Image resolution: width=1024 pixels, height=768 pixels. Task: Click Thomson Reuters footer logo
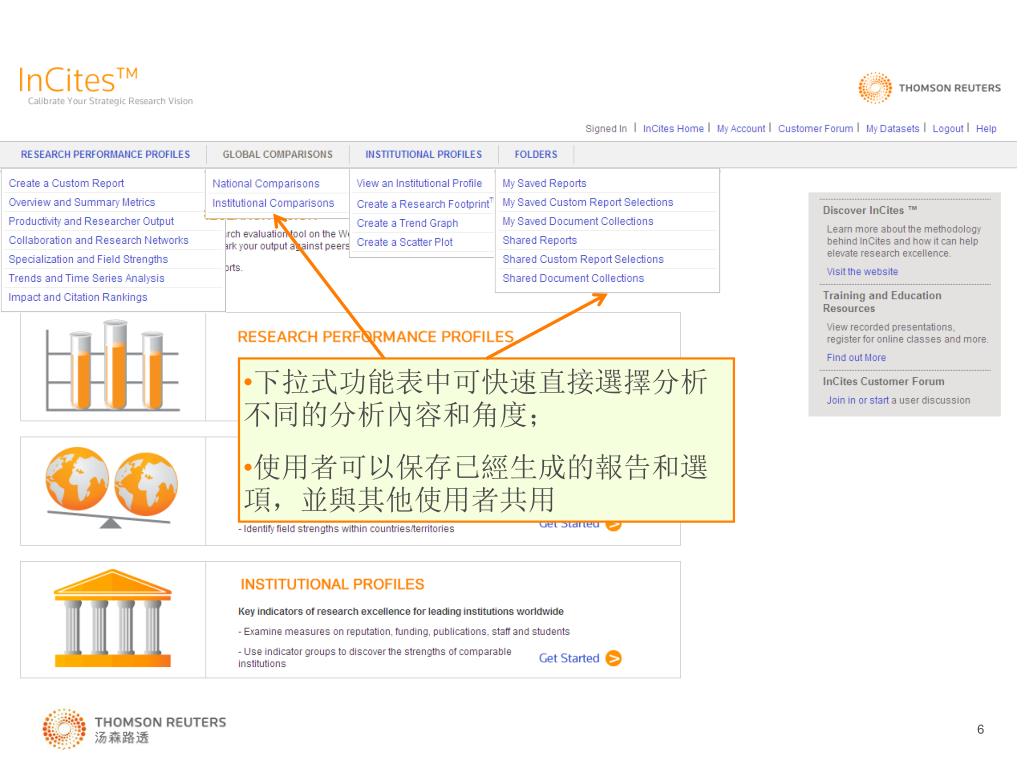(135, 728)
